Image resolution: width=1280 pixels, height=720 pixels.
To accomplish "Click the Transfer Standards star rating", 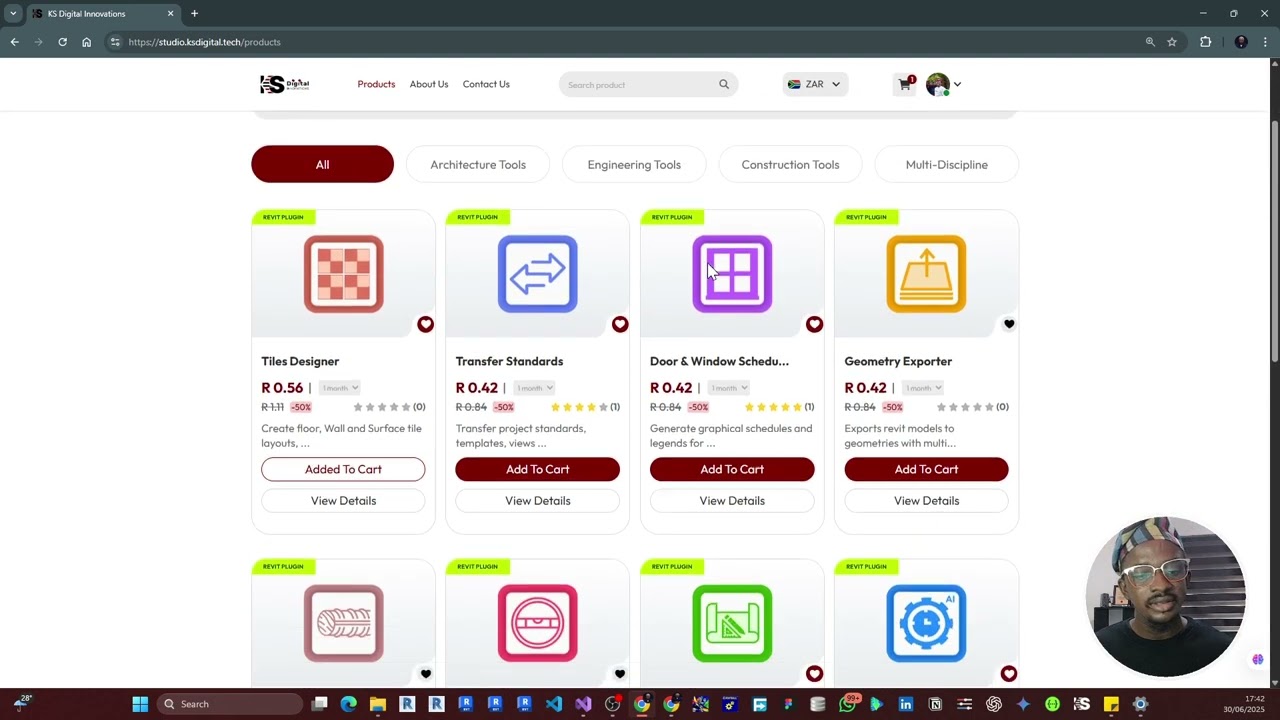I will [579, 407].
